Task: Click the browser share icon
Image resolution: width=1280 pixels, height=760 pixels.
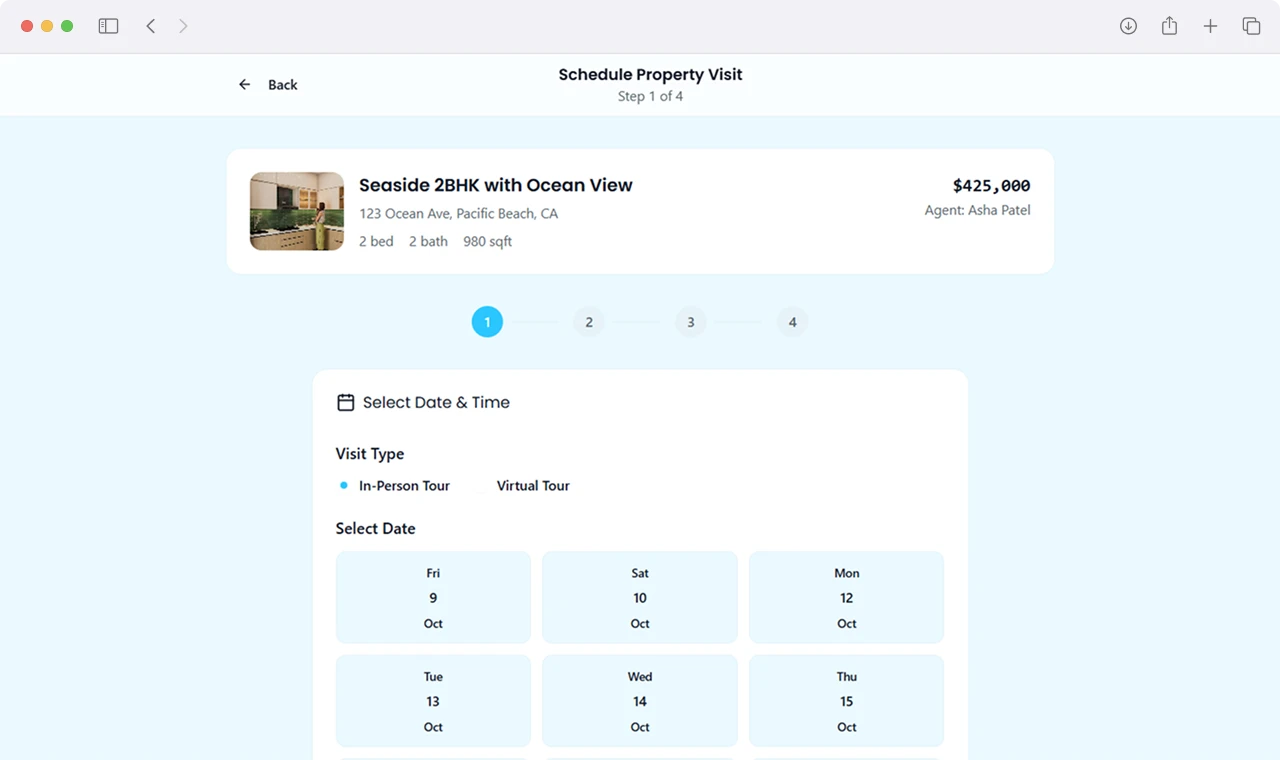Action: pyautogui.click(x=1169, y=26)
